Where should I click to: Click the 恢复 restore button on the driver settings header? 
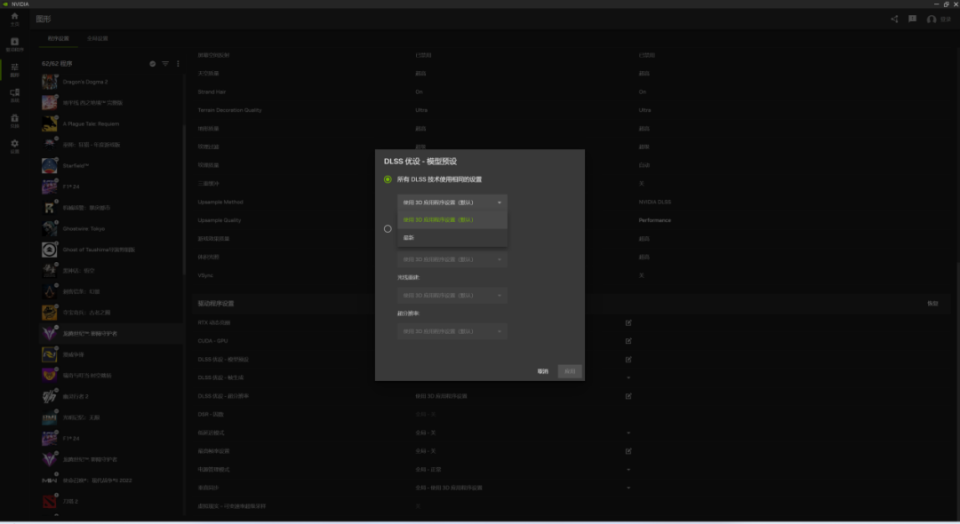click(x=932, y=304)
